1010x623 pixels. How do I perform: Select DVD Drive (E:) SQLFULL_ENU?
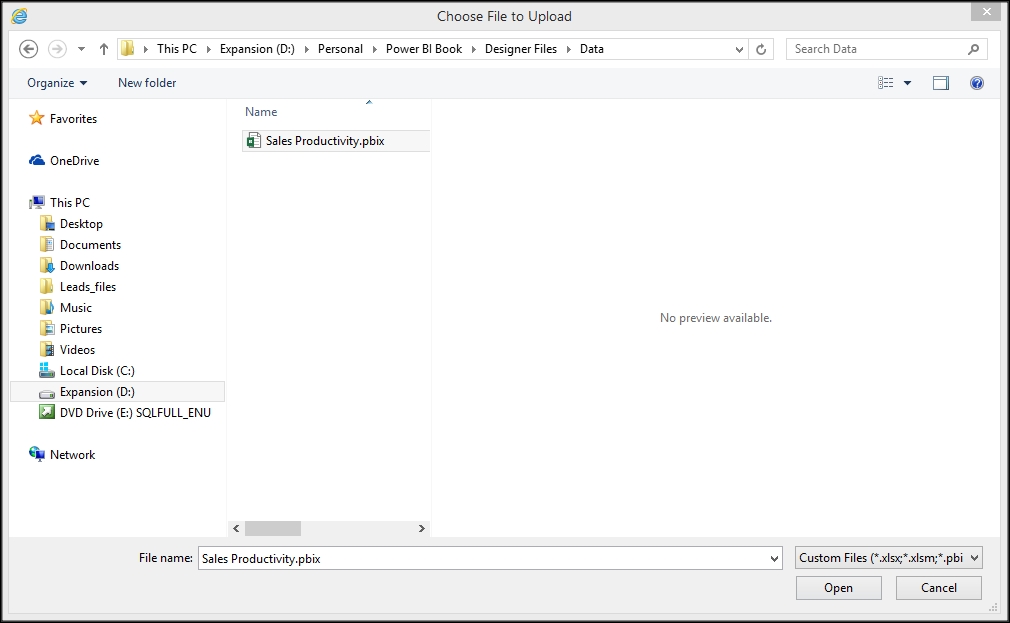tap(135, 412)
